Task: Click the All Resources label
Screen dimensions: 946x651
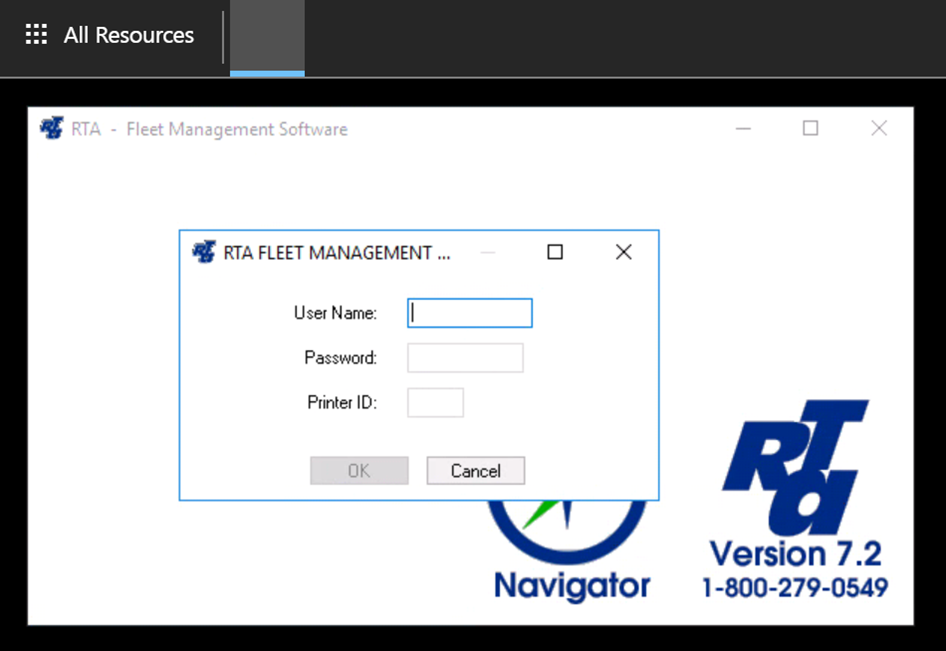Action: click(129, 35)
